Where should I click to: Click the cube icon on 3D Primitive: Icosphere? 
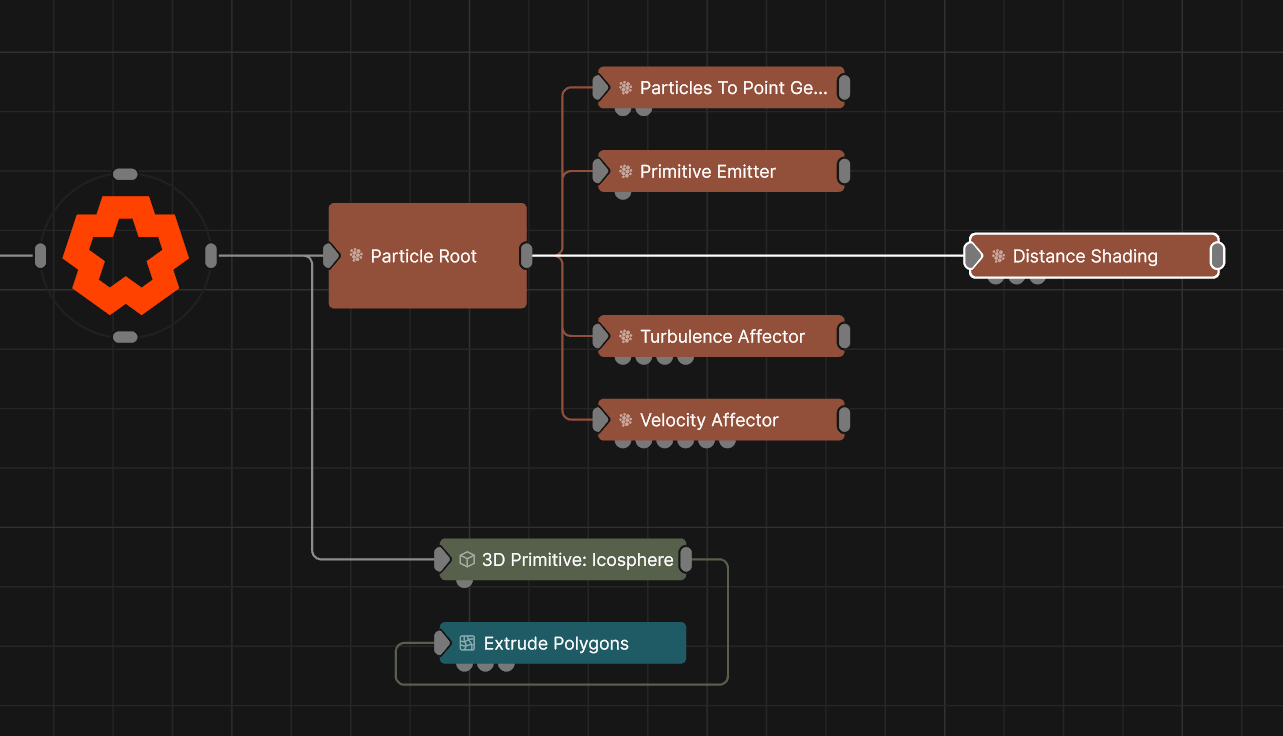[466, 560]
